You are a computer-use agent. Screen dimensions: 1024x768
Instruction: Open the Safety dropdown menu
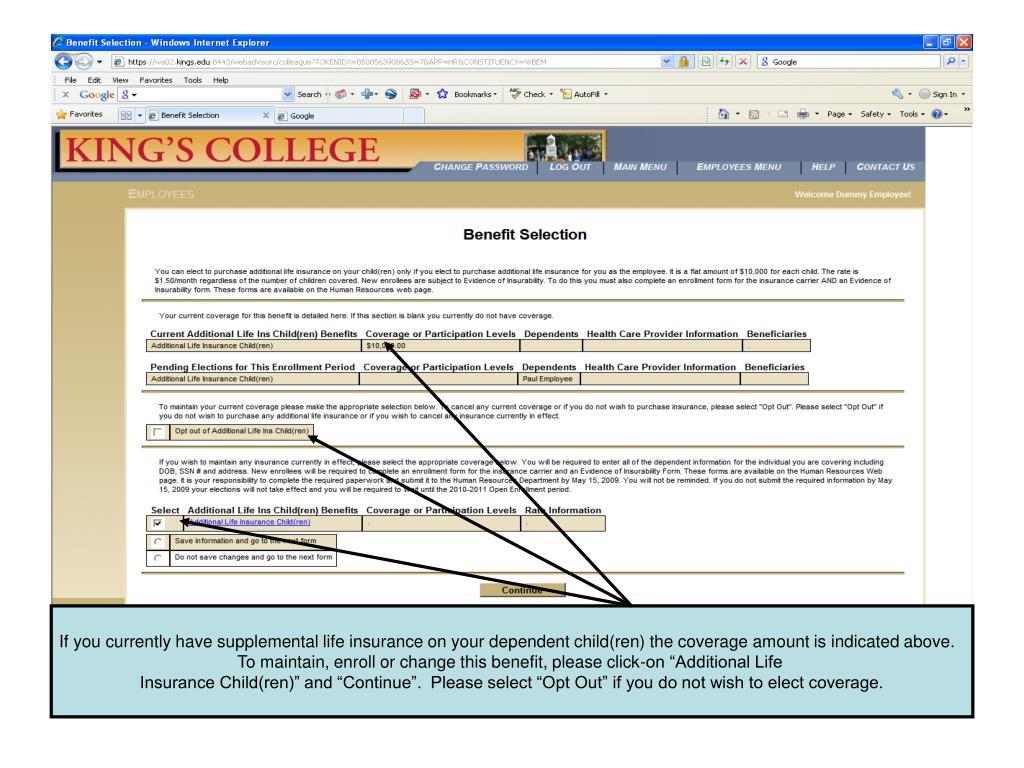tap(875, 114)
